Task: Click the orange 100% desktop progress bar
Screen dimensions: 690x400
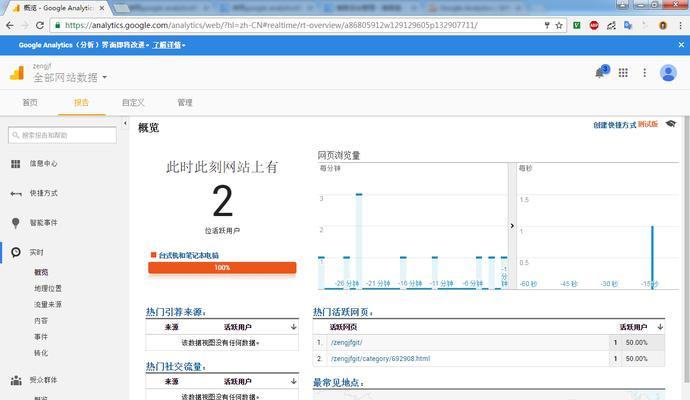Action: tap(222, 268)
